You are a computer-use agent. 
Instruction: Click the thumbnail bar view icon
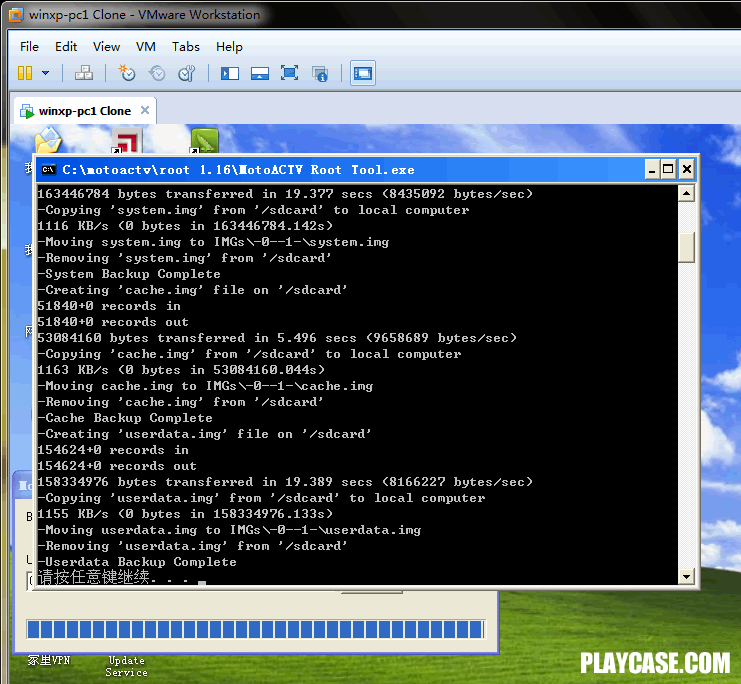pyautogui.click(x=259, y=73)
